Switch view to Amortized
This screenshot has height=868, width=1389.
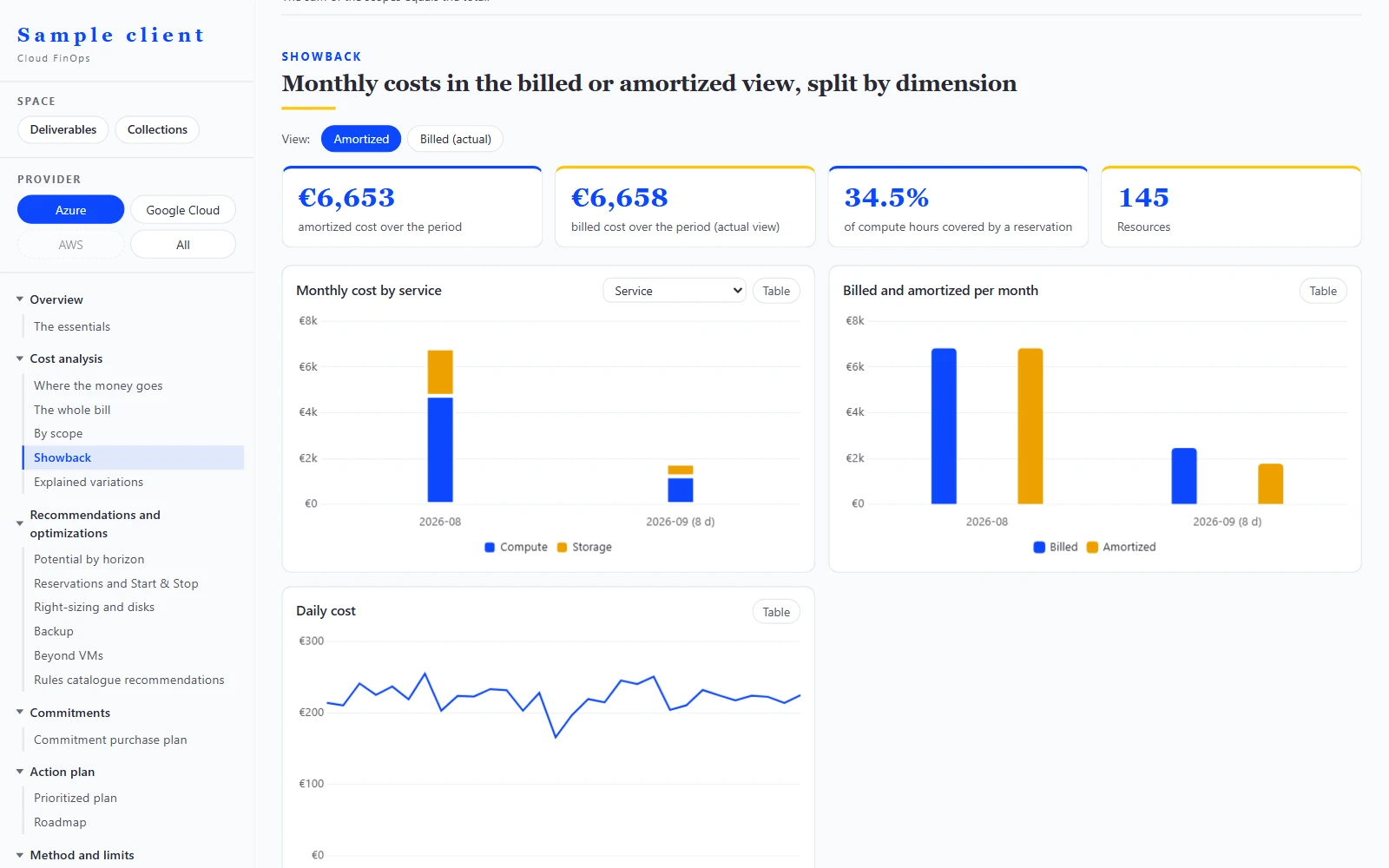click(361, 139)
